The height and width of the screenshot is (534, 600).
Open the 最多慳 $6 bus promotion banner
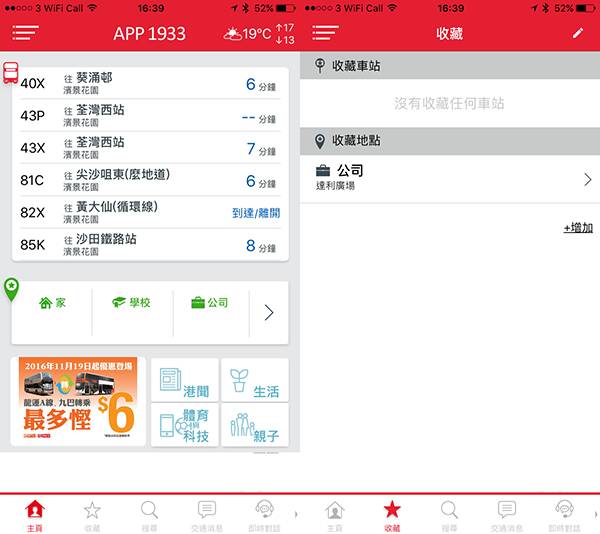[78, 401]
